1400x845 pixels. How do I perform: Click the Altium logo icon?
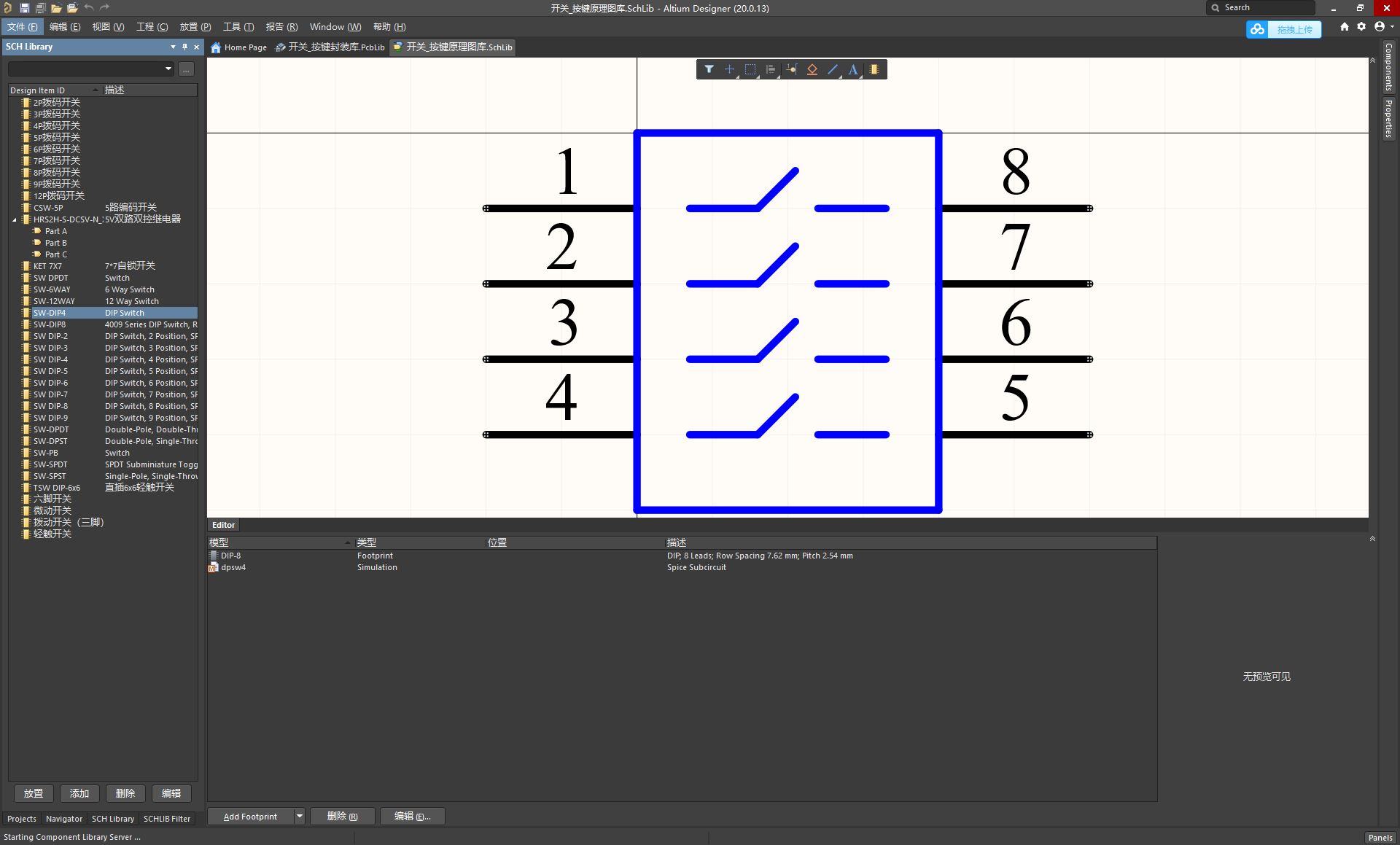7,8
